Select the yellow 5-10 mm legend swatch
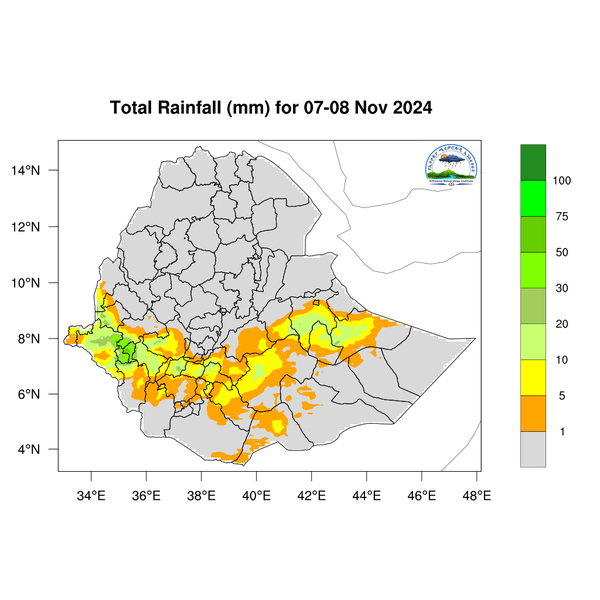 (533, 378)
